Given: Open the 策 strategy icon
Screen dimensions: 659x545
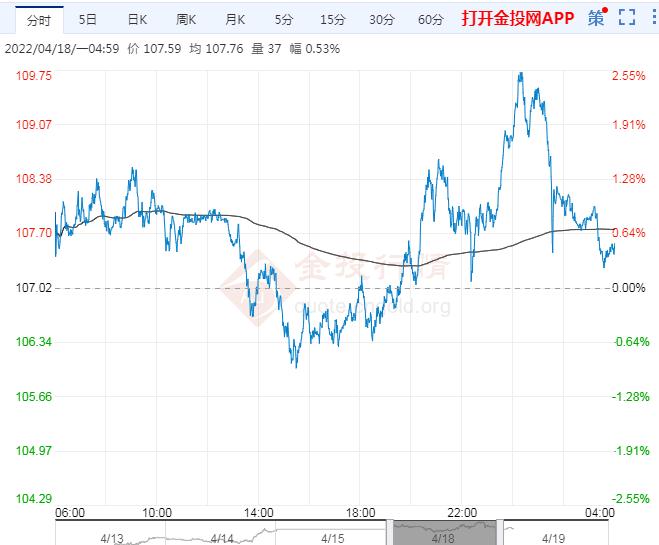Looking at the screenshot, I should click(597, 18).
